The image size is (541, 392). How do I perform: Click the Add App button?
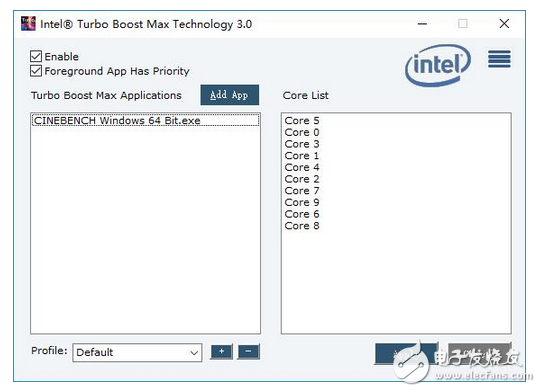click(229, 95)
